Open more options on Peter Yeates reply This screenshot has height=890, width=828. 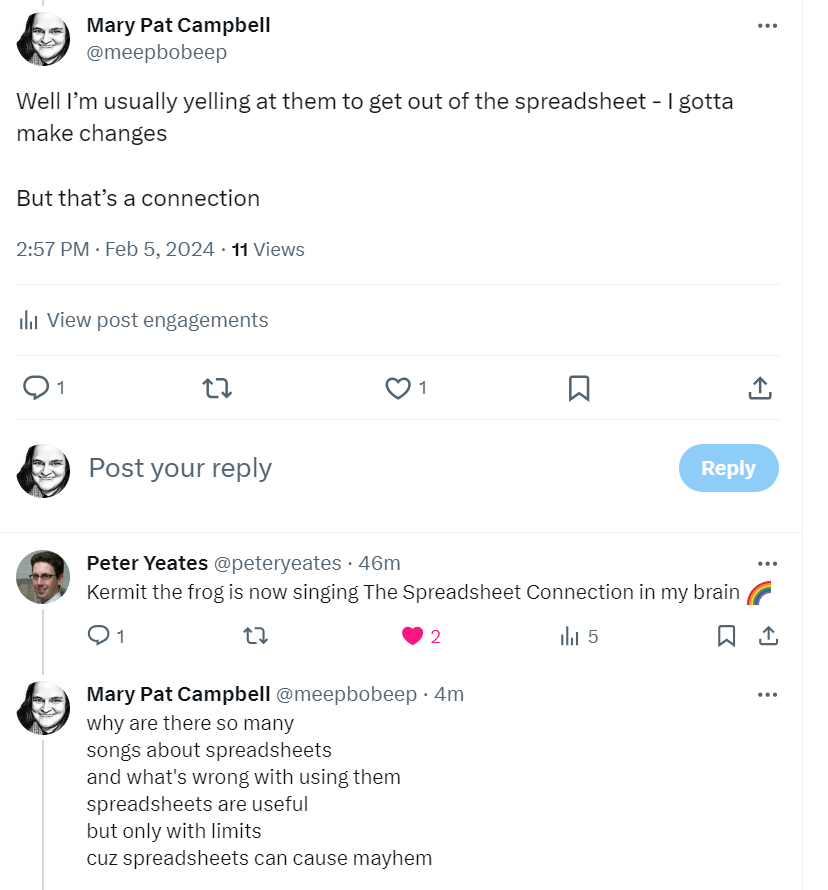tap(767, 564)
